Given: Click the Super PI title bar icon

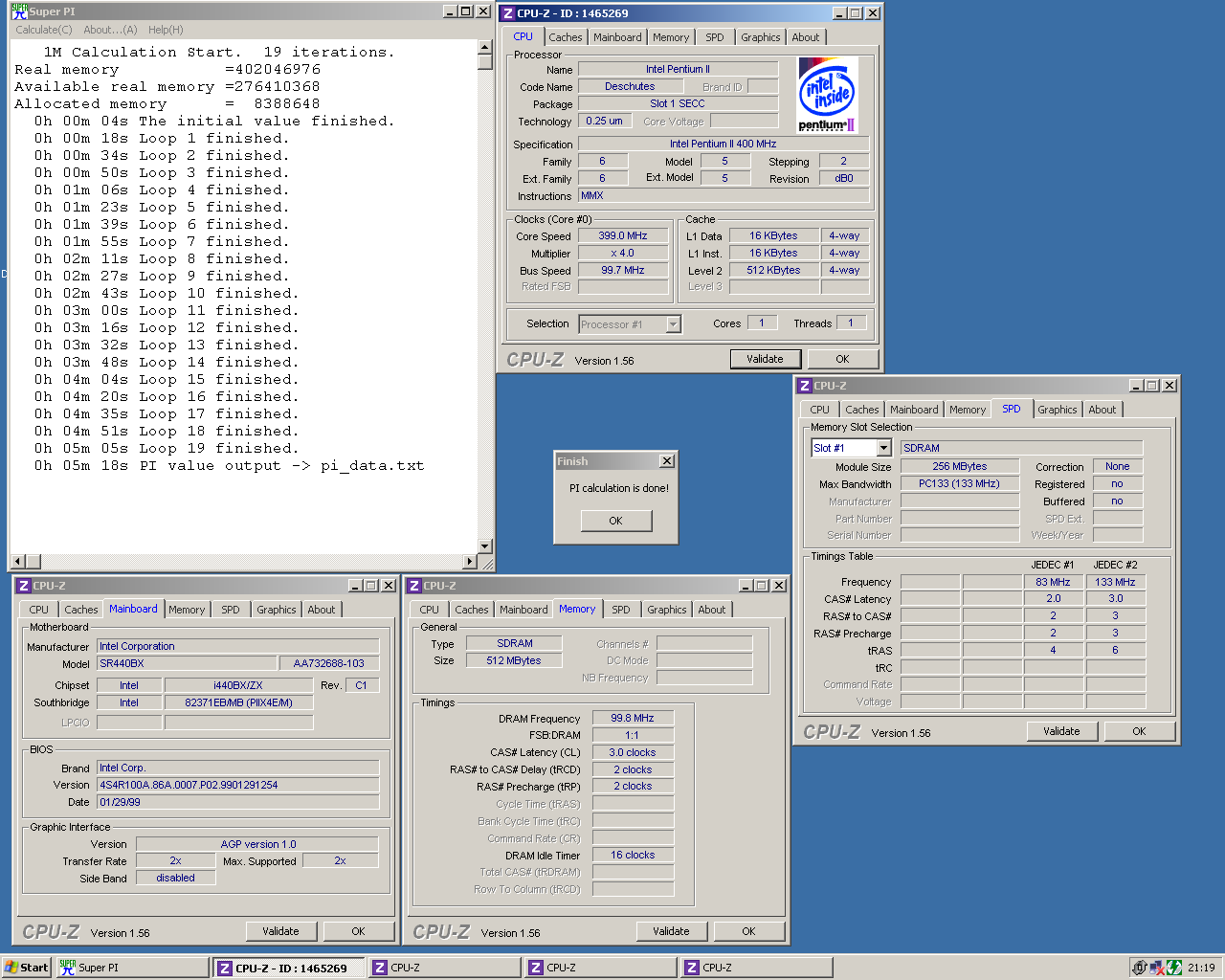Looking at the screenshot, I should (19, 11).
